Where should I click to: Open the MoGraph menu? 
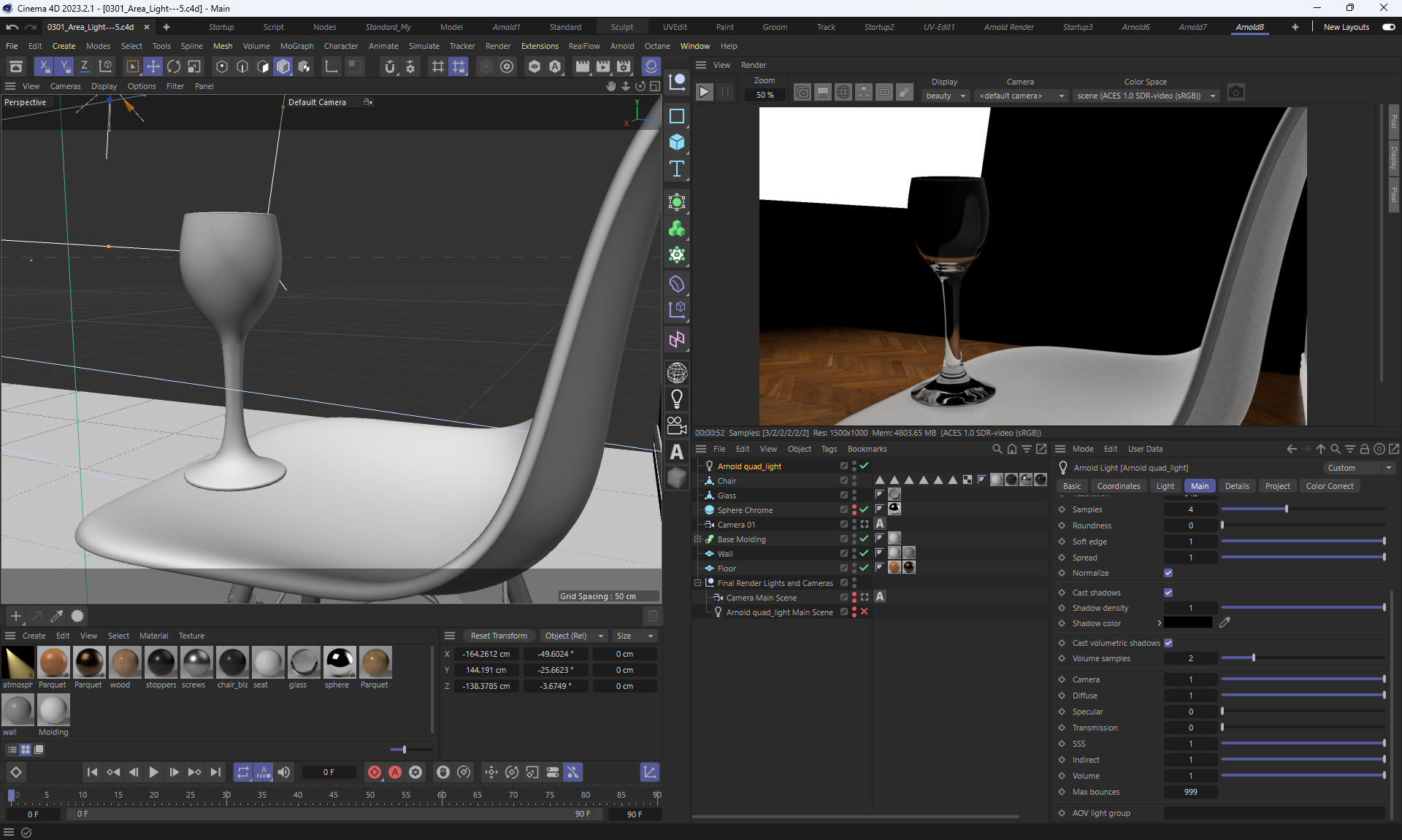point(296,46)
